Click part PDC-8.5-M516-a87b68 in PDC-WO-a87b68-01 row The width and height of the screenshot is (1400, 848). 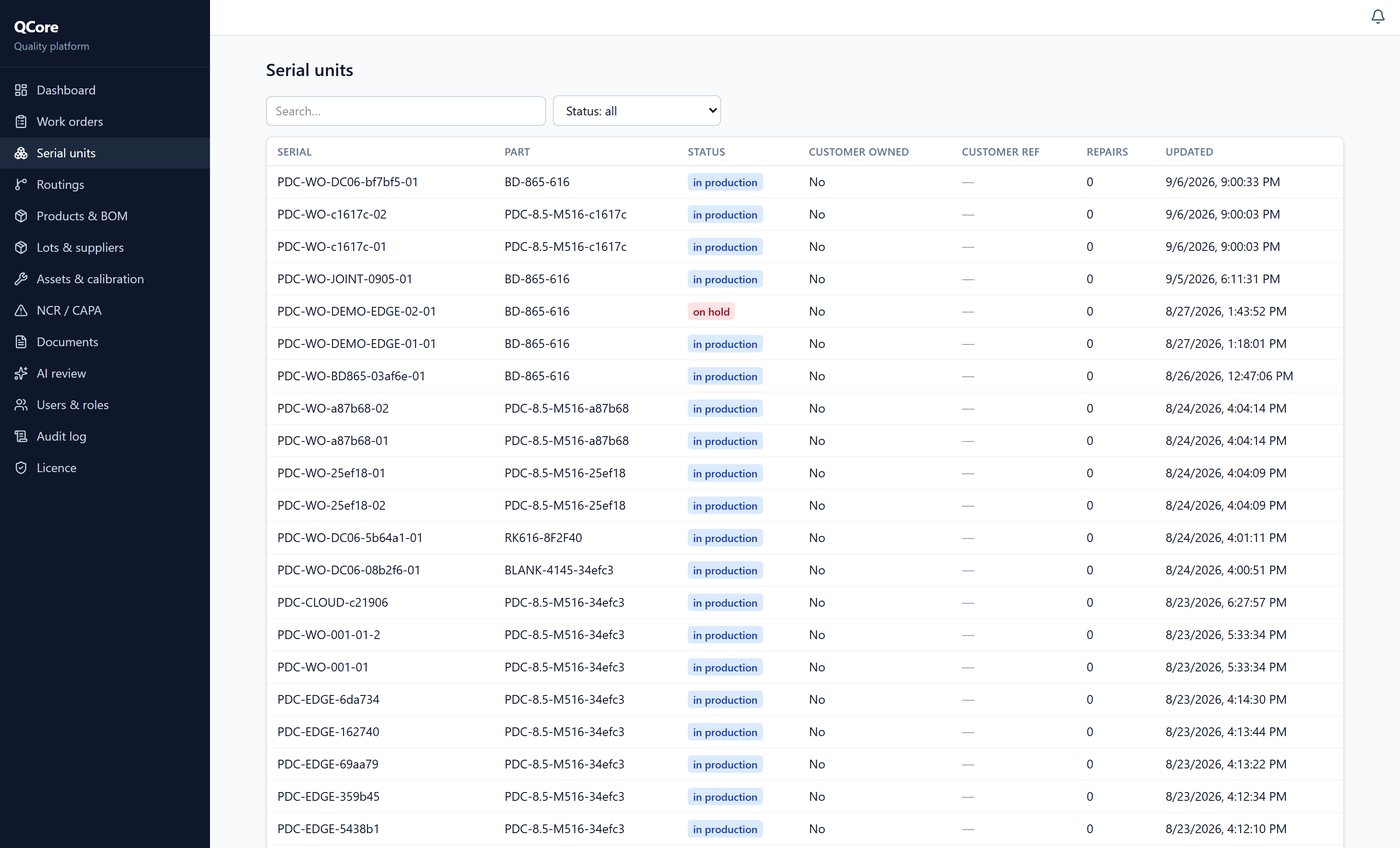[566, 441]
